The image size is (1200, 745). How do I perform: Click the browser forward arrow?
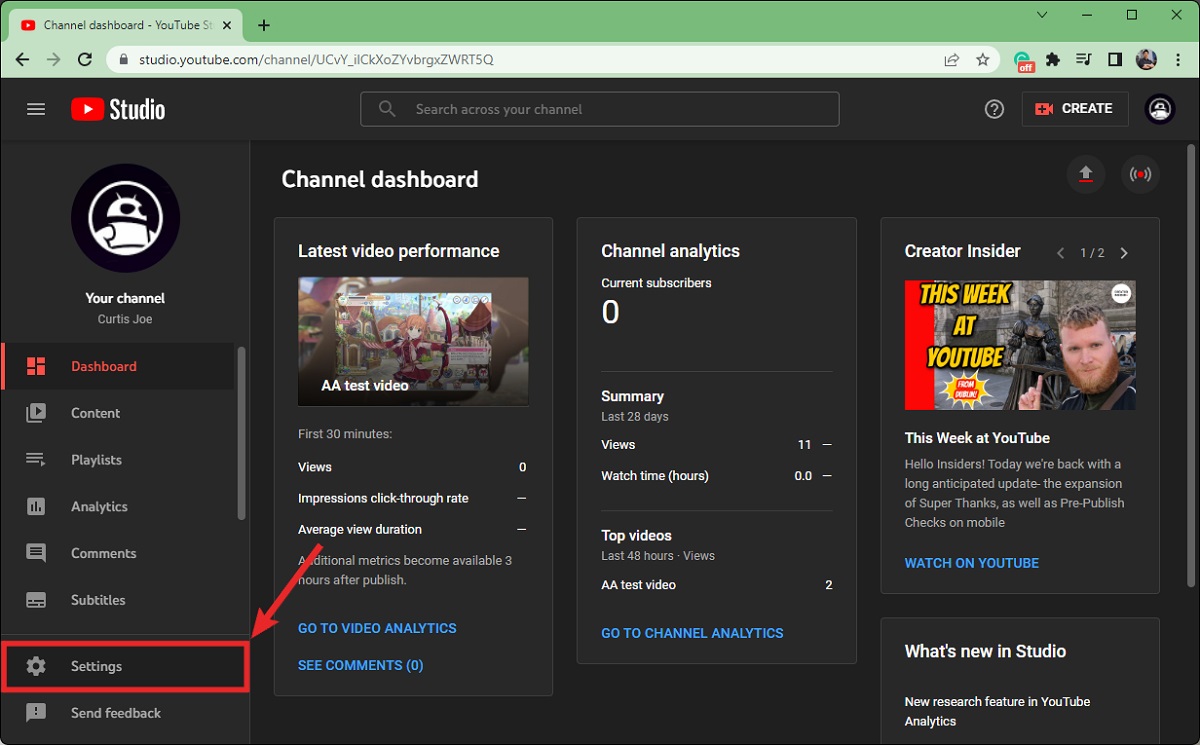54,60
